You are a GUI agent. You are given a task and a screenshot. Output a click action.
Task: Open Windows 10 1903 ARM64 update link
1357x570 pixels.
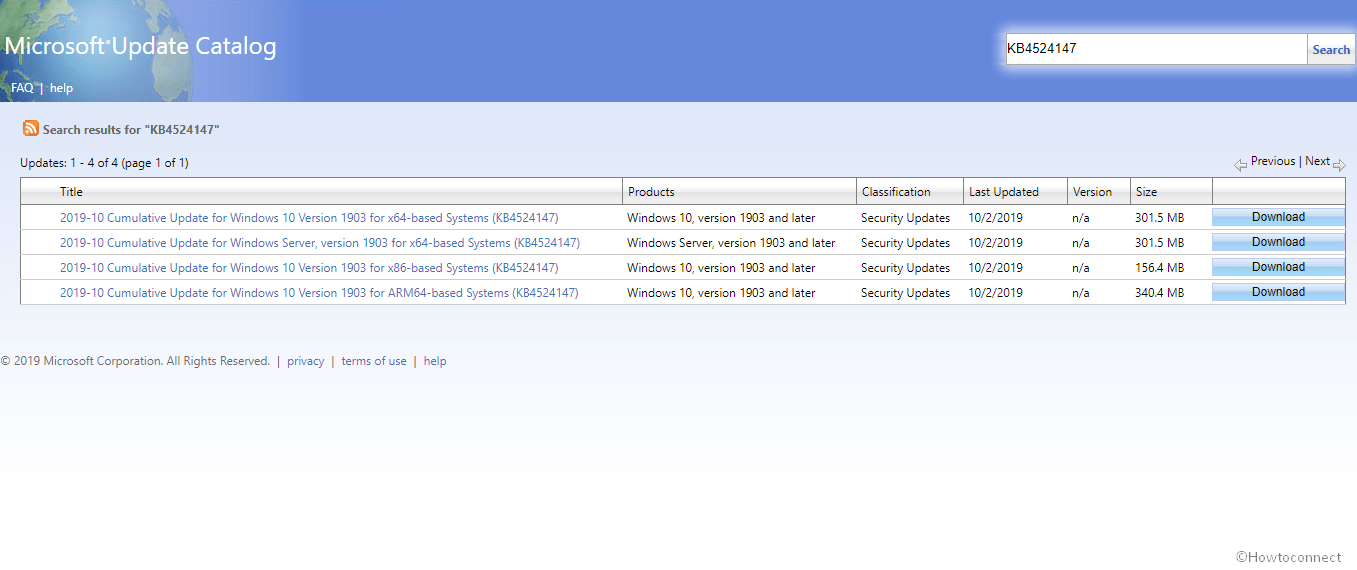319,293
